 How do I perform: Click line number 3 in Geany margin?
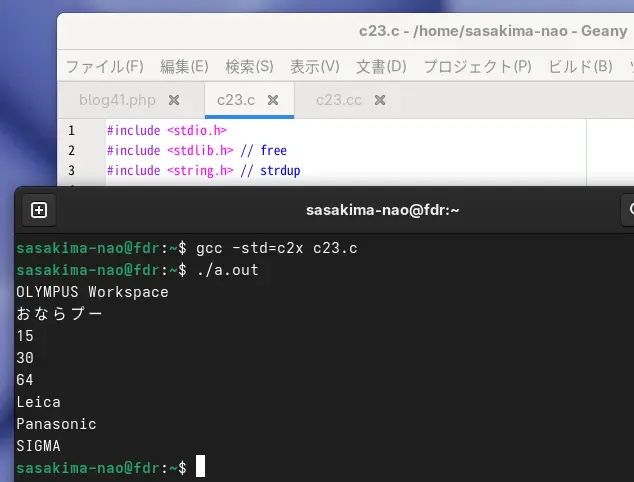coord(71,170)
